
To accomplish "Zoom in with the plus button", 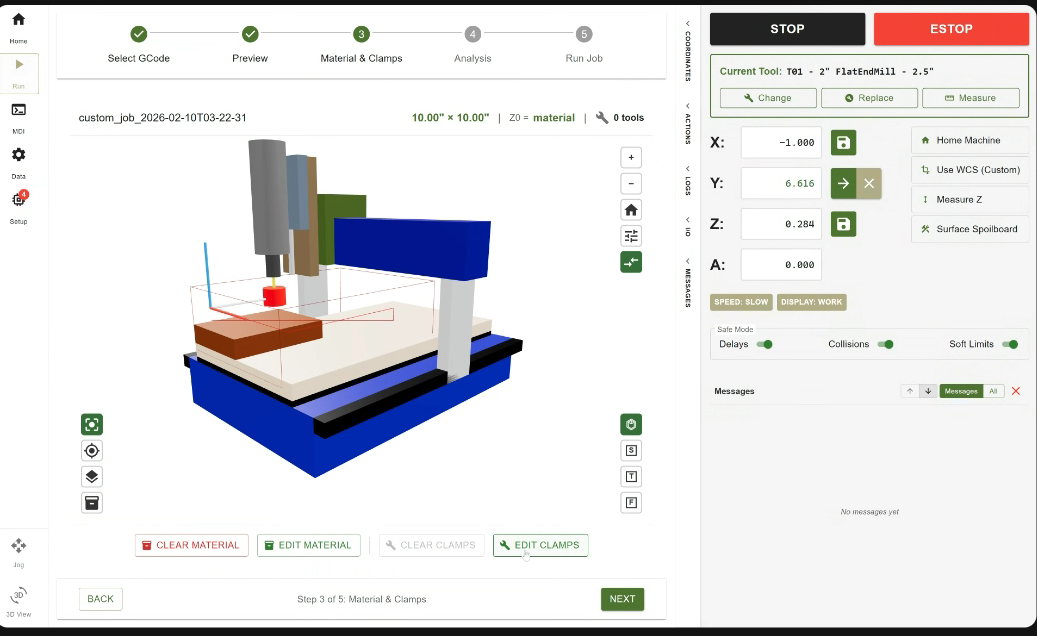I will [x=631, y=157].
